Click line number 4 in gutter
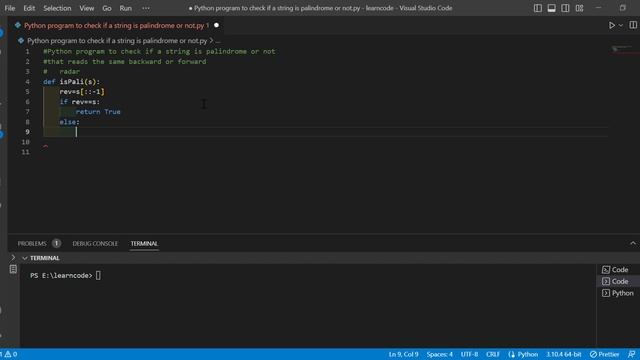The height and width of the screenshot is (360, 640). coord(27,82)
